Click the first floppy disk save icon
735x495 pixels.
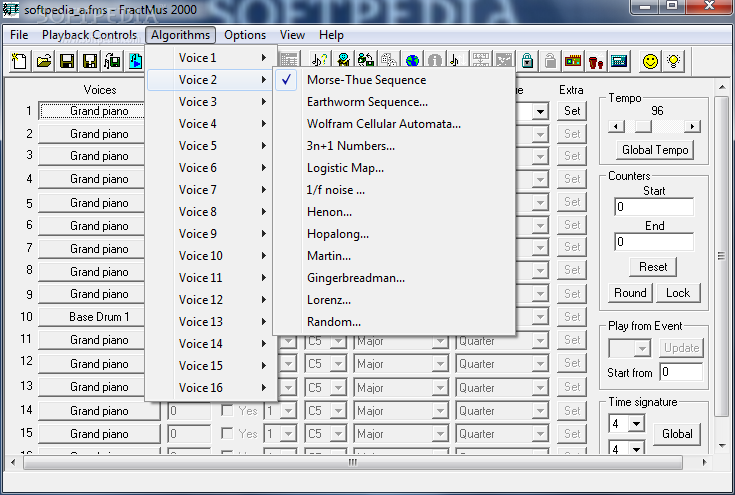click(67, 61)
